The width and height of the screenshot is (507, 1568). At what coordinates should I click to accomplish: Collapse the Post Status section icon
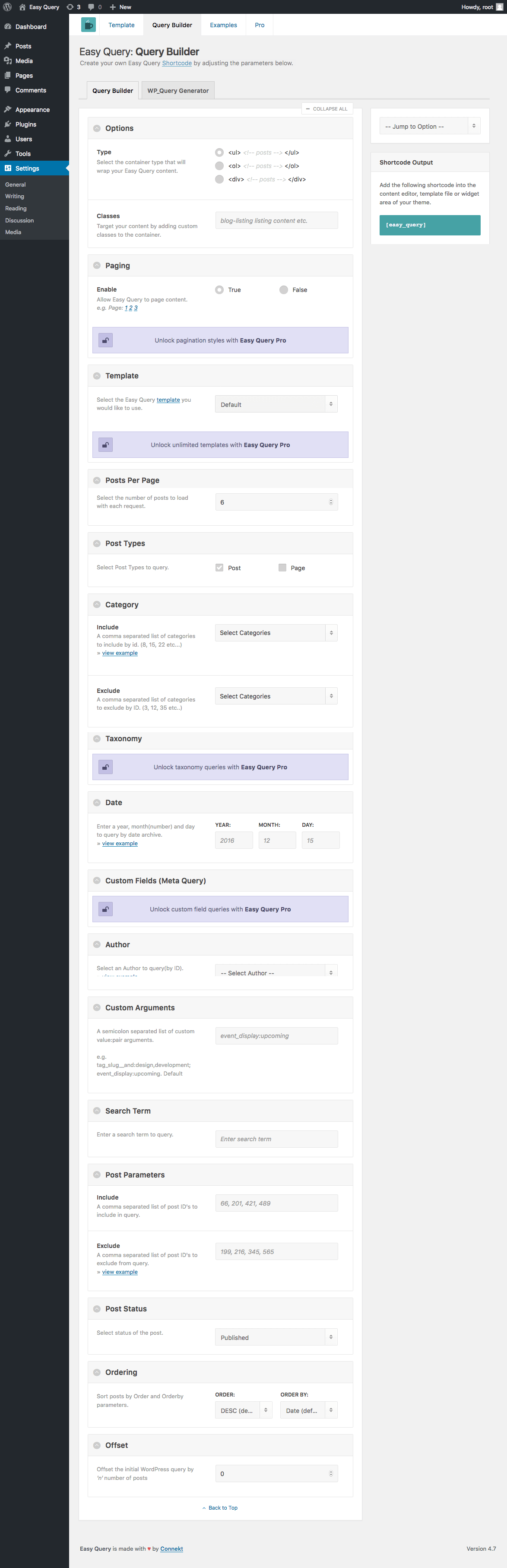point(97,1309)
